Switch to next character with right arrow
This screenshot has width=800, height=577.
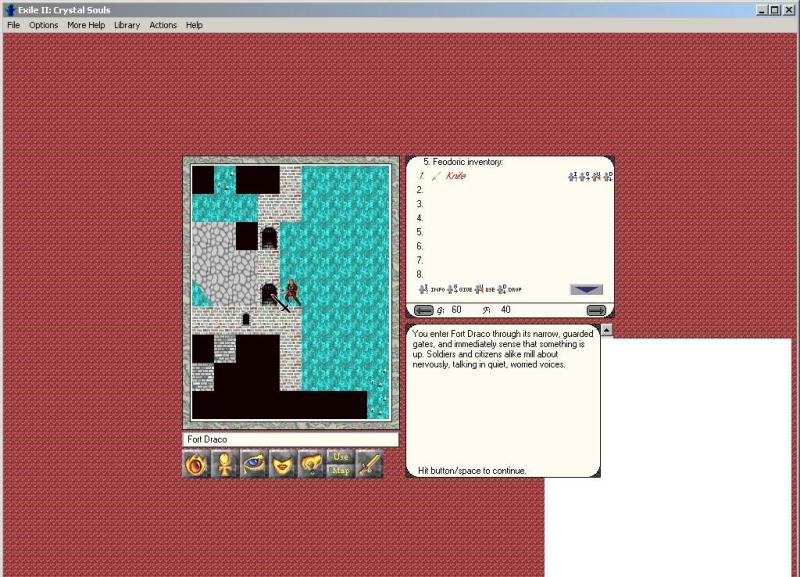[596, 310]
